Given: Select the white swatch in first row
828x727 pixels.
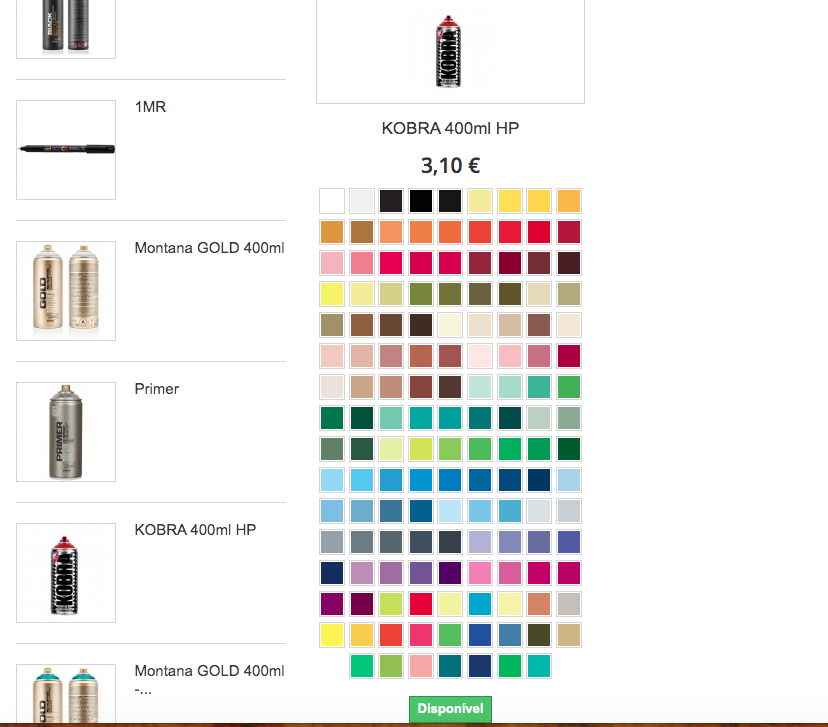Looking at the screenshot, I should (332, 201).
